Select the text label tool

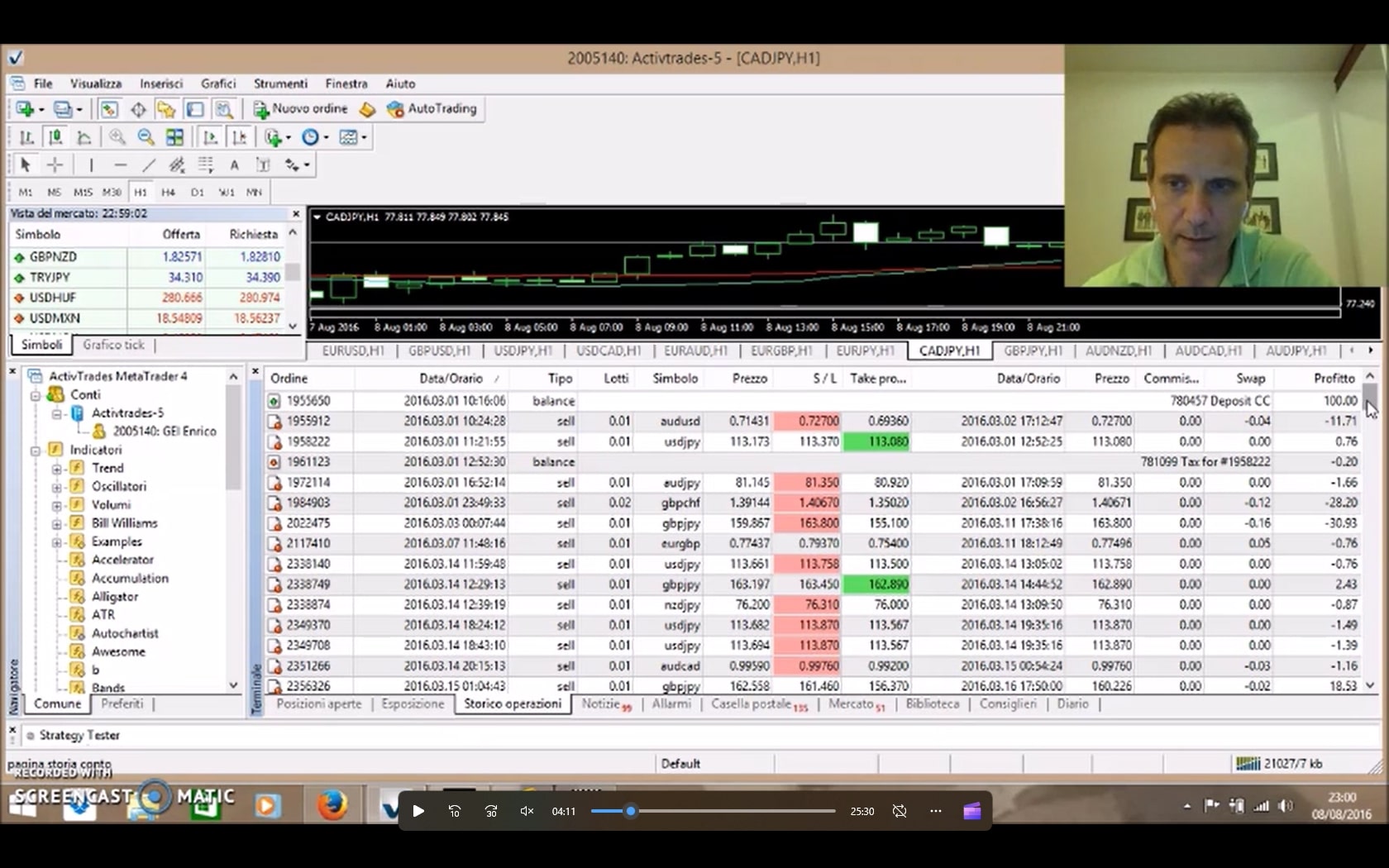coord(263,165)
